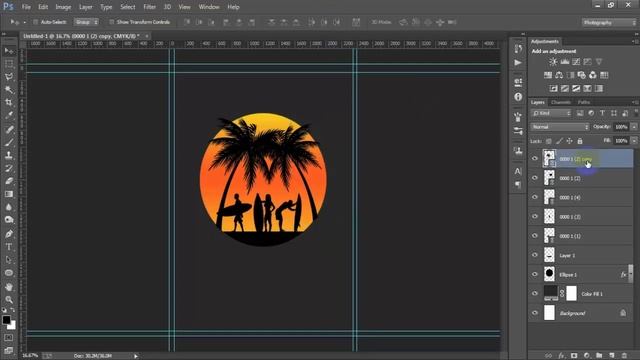
Task: Add layer mask icon at panel bottom
Action: click(574, 356)
